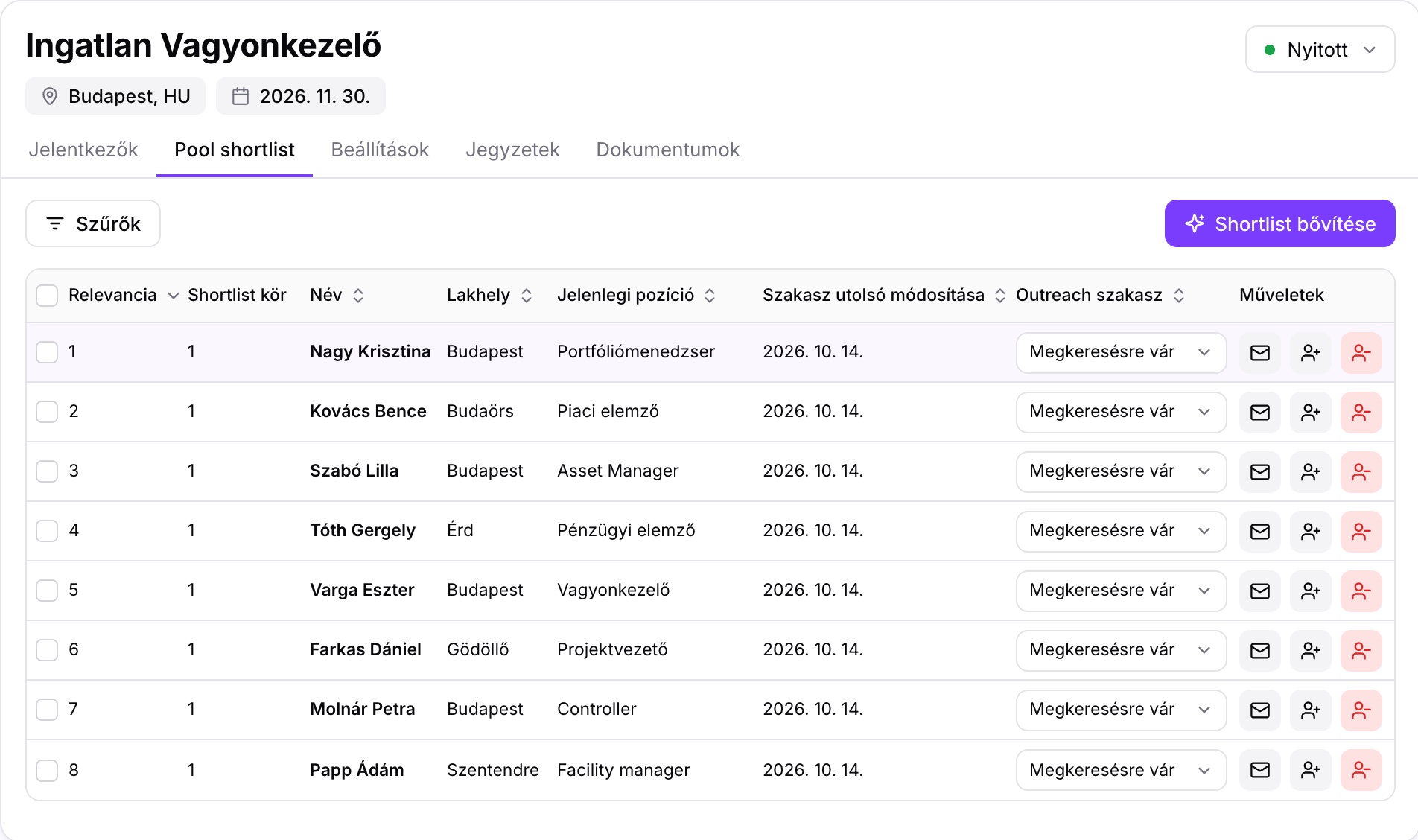Select the Szabó Lilla row checkbox
Screen dimensions: 1418x840
pos(47,471)
